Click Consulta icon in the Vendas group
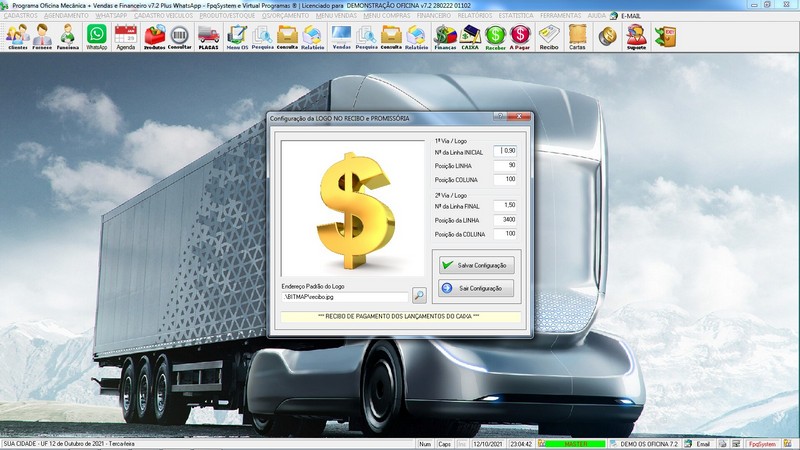 pyautogui.click(x=391, y=37)
